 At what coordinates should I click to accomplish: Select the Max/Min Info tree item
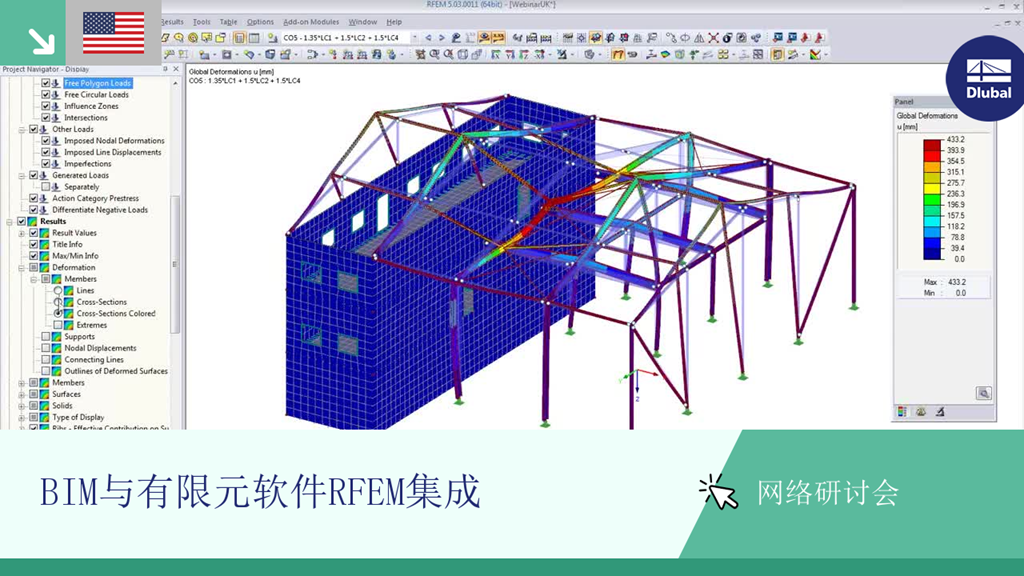75,256
